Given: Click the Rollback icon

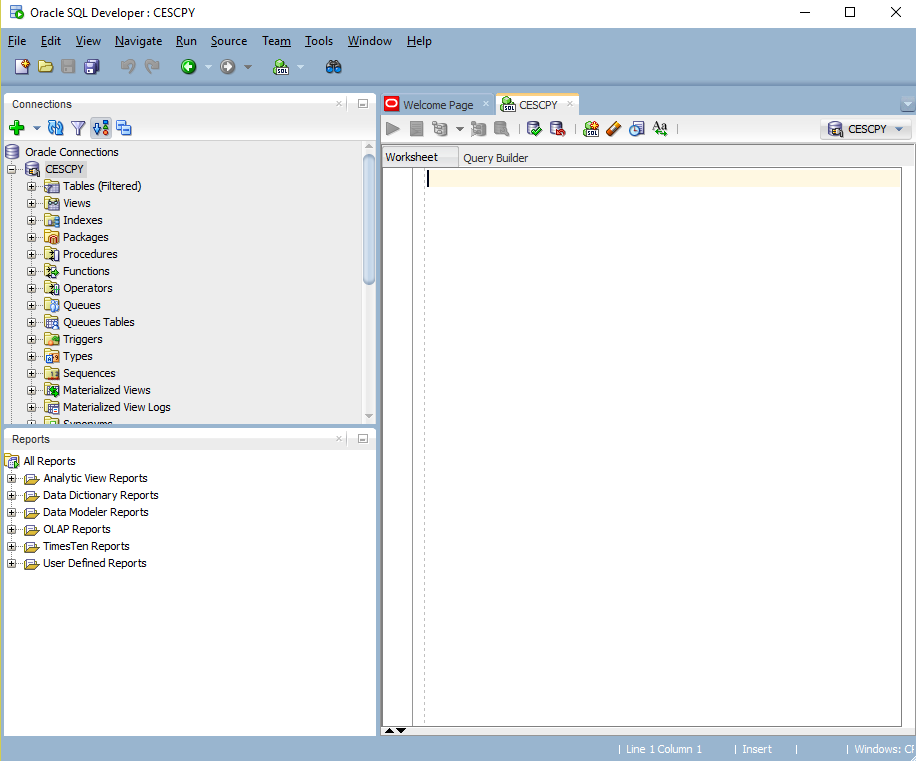Looking at the screenshot, I should click(557, 128).
